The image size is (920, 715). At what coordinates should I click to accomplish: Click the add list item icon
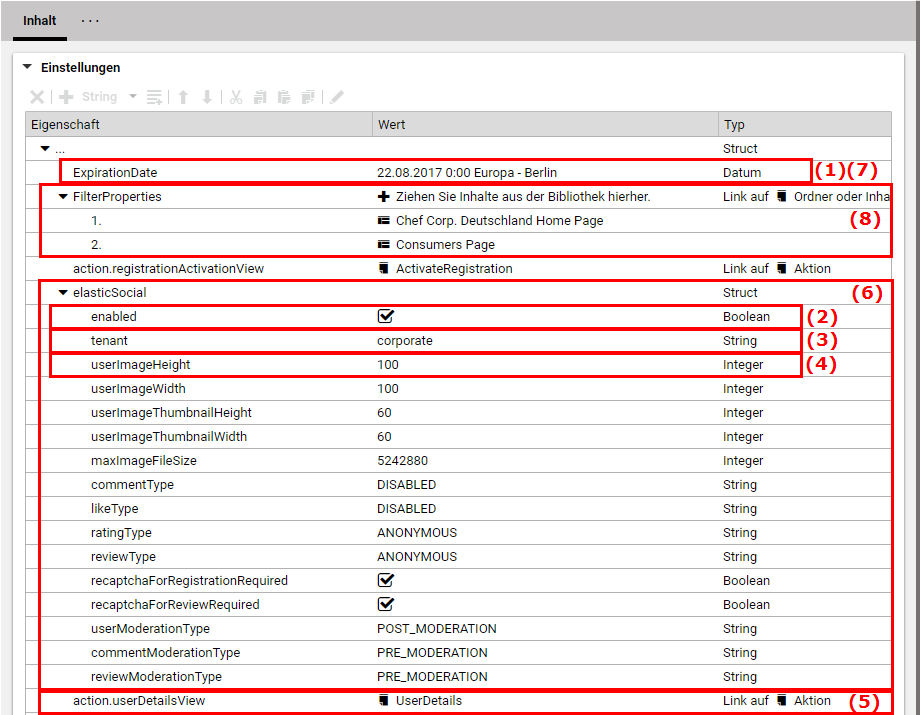coord(154,97)
